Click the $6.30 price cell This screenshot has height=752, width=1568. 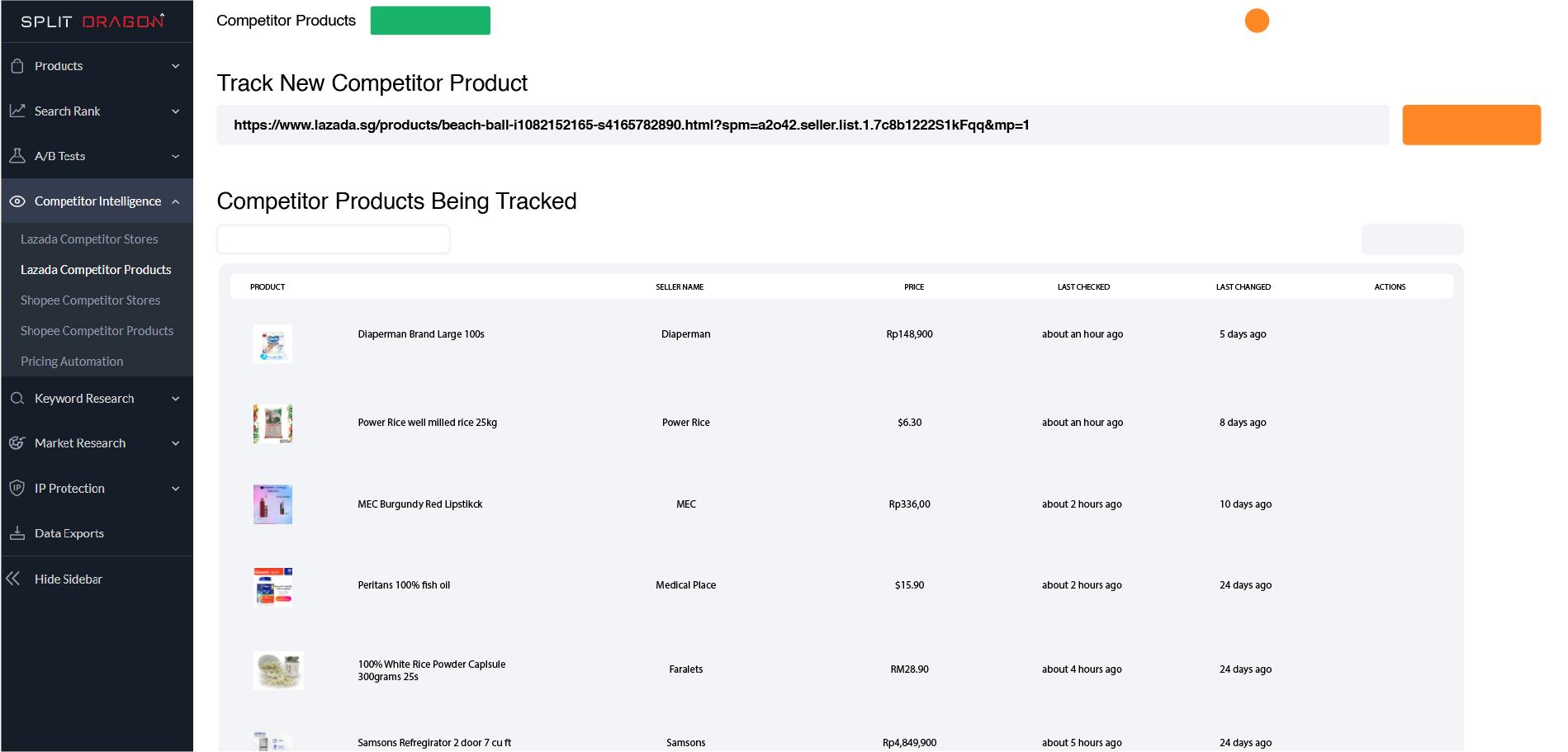point(910,423)
